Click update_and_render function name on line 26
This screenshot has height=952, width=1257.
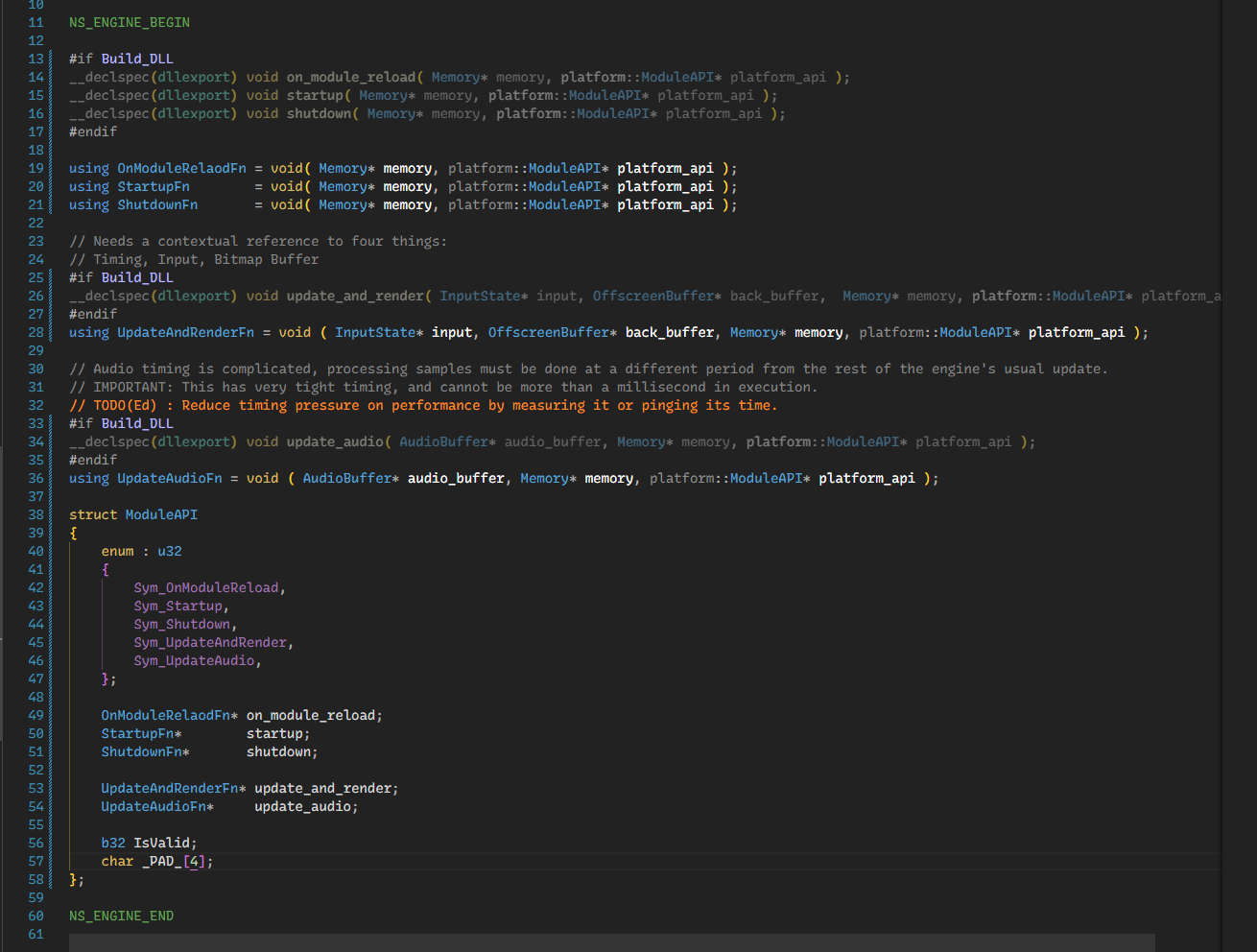[355, 296]
